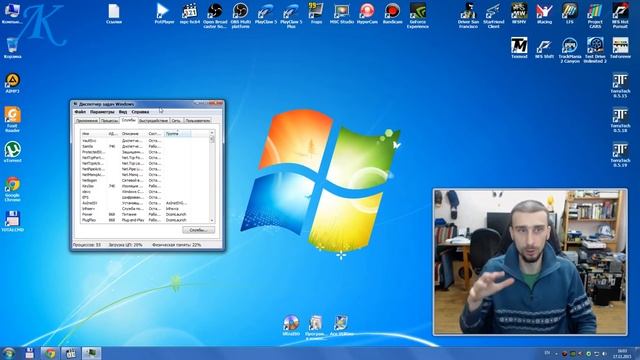Open the HyperCam desktop shortcut
Image resolution: width=640 pixels, height=360 pixels.
pos(367,13)
